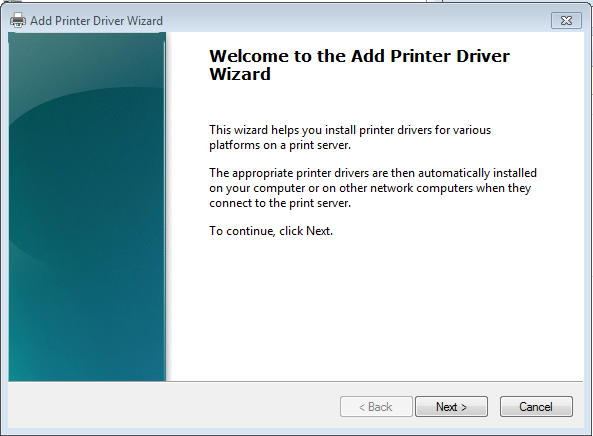Click the greyed-out < Back button
The width and height of the screenshot is (593, 436).
pyautogui.click(x=376, y=407)
